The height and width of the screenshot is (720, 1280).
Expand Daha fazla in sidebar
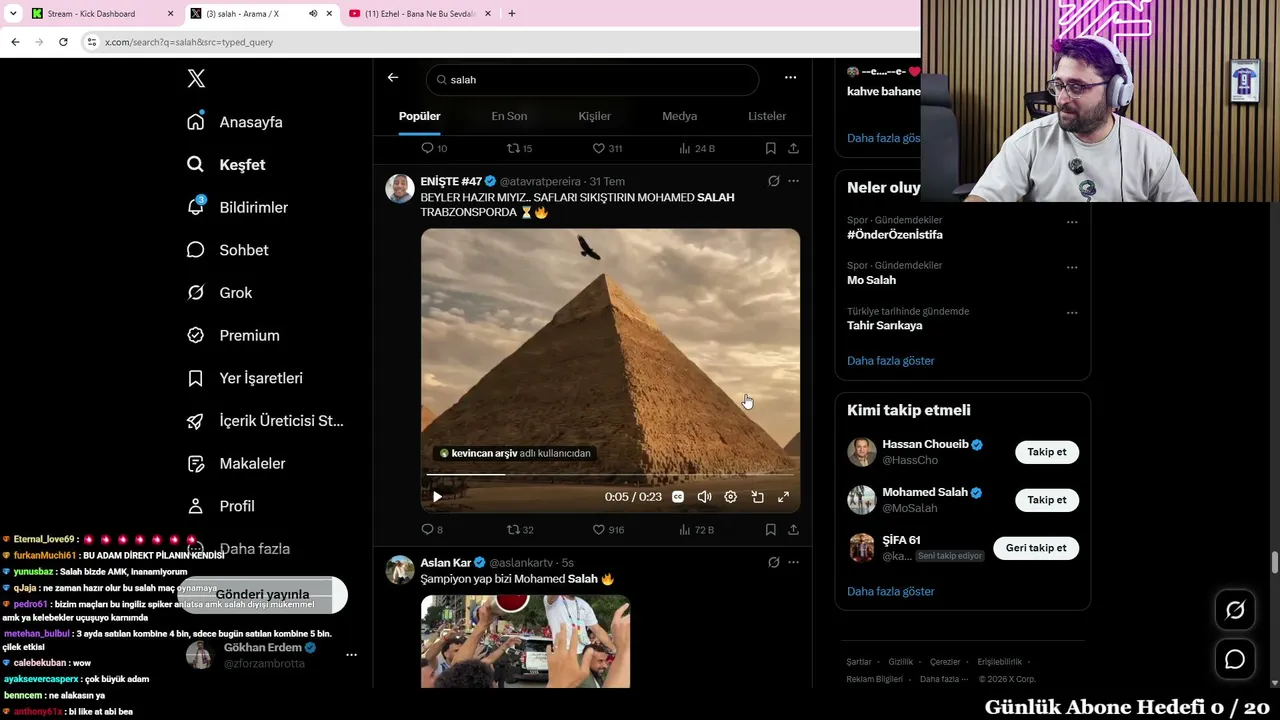coord(238,549)
